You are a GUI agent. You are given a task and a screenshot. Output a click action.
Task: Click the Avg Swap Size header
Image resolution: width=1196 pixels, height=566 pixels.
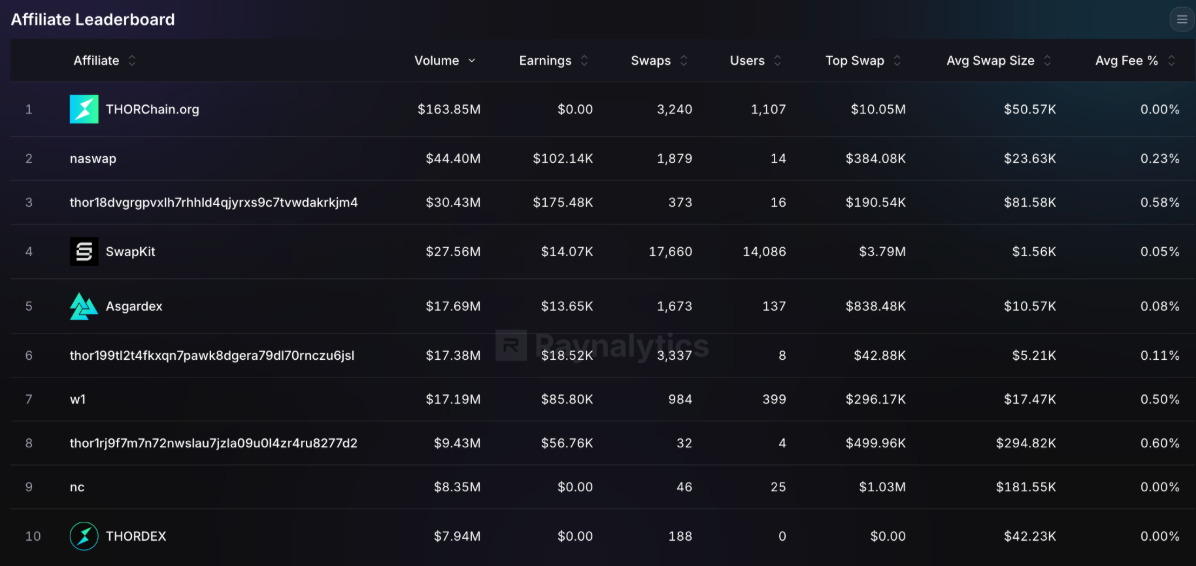pos(991,61)
